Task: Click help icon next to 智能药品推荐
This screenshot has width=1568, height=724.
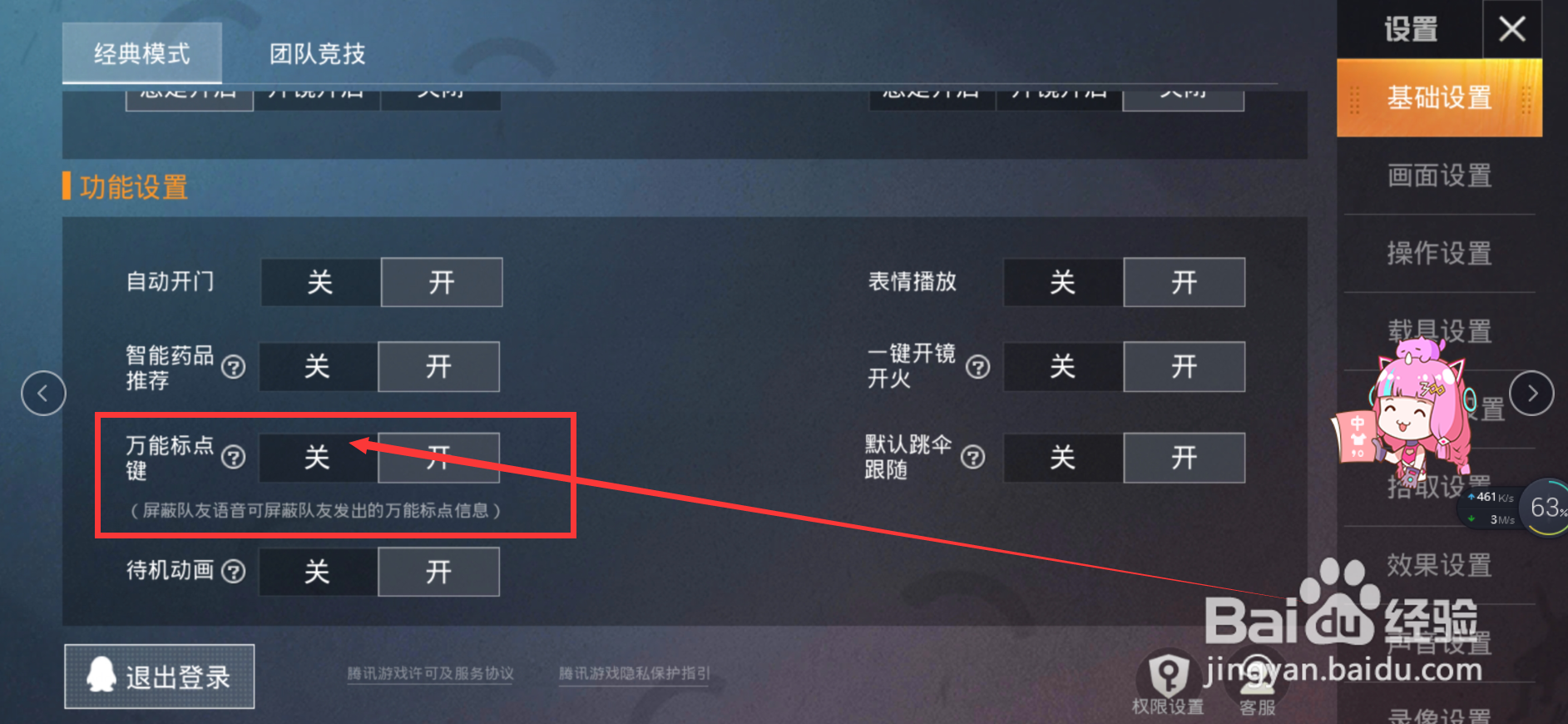Action: pyautogui.click(x=234, y=367)
